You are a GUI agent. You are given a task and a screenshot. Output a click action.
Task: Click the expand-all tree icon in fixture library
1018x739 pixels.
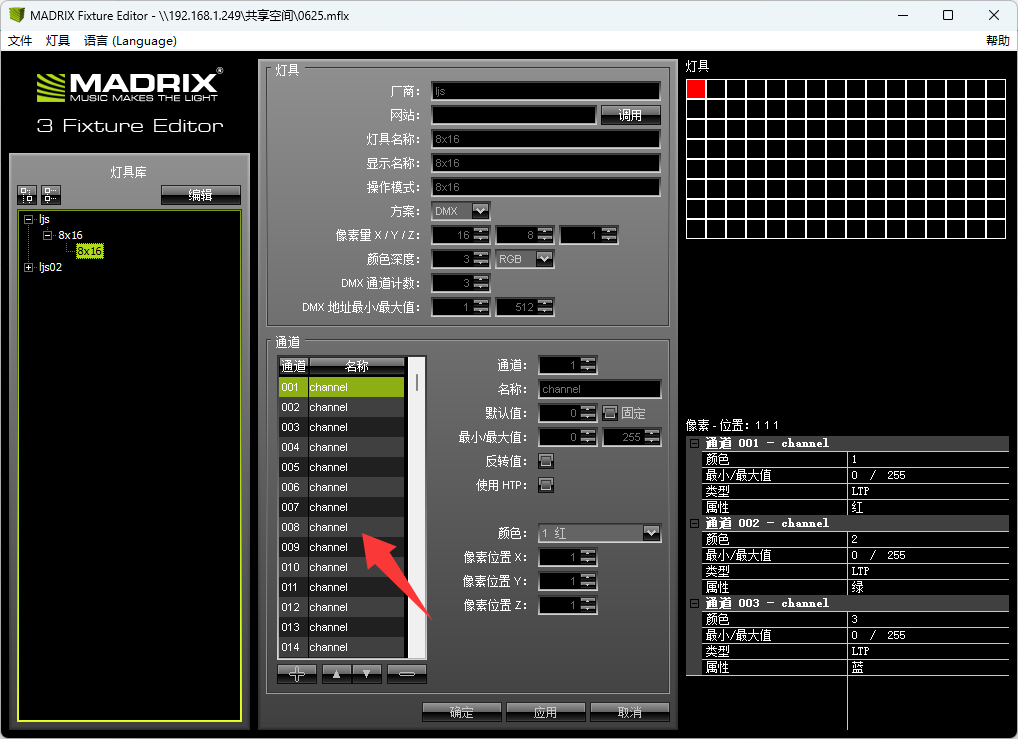click(27, 195)
